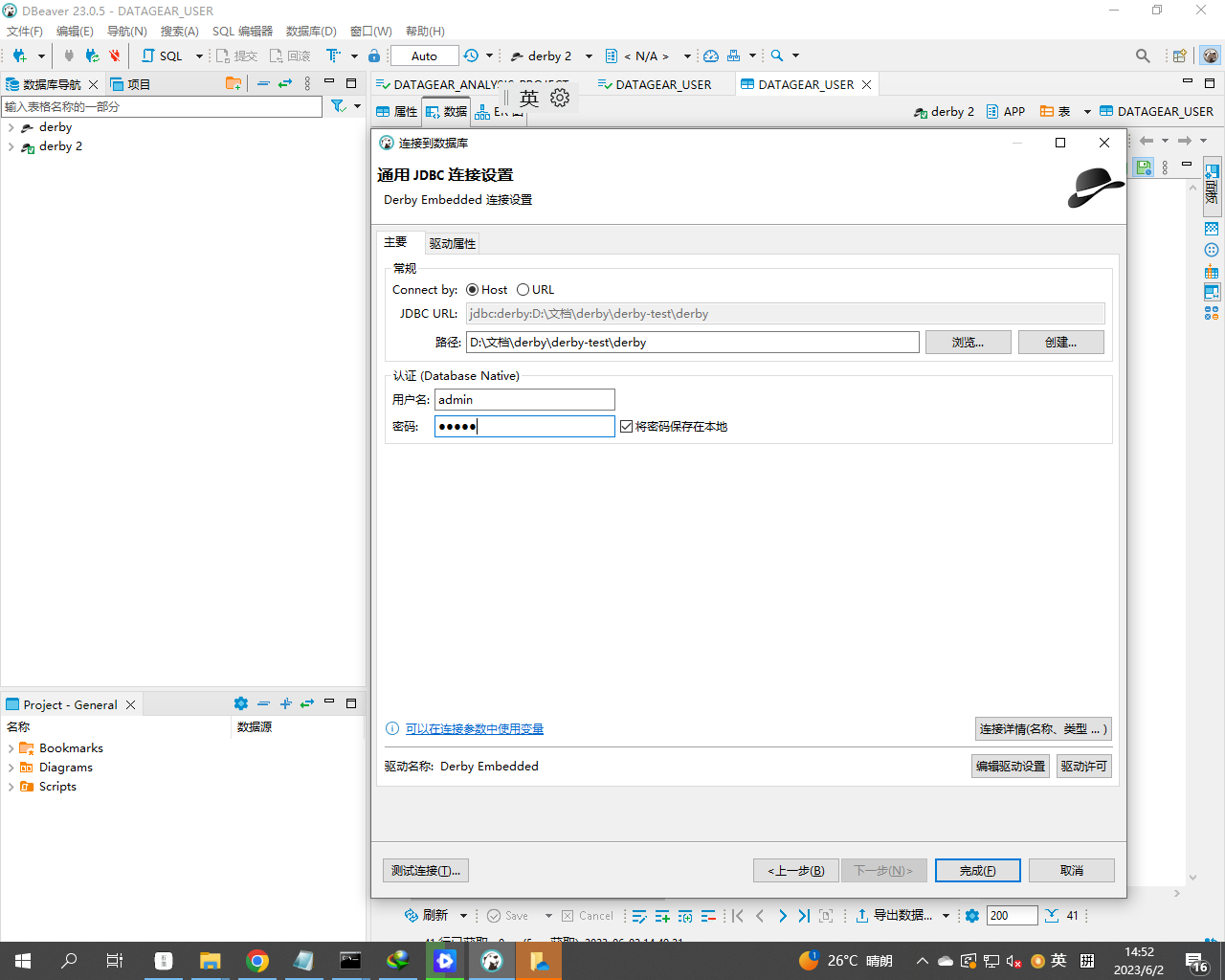This screenshot has height=980, width=1225.
Task: Open Windows Start menu
Action: [x=23, y=961]
